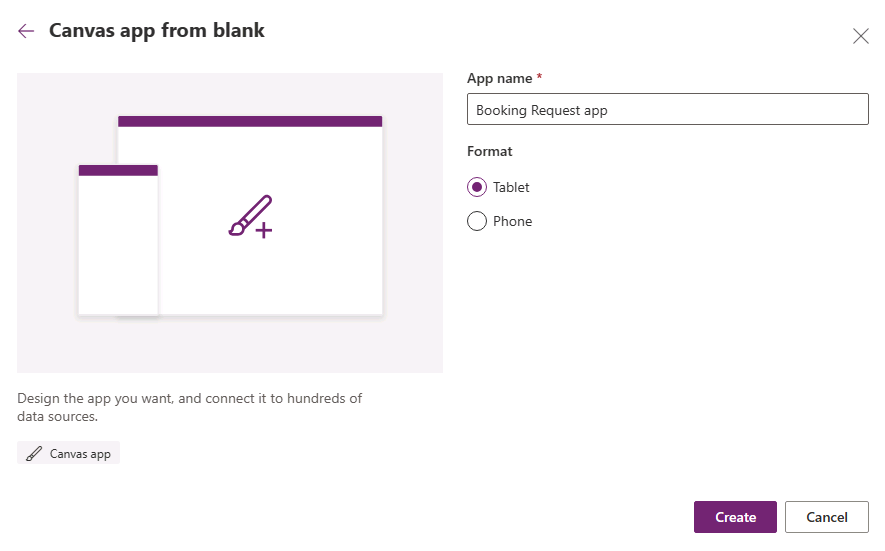Create the Booking Request app
This screenshot has height=551, width=885.
pyautogui.click(x=735, y=517)
